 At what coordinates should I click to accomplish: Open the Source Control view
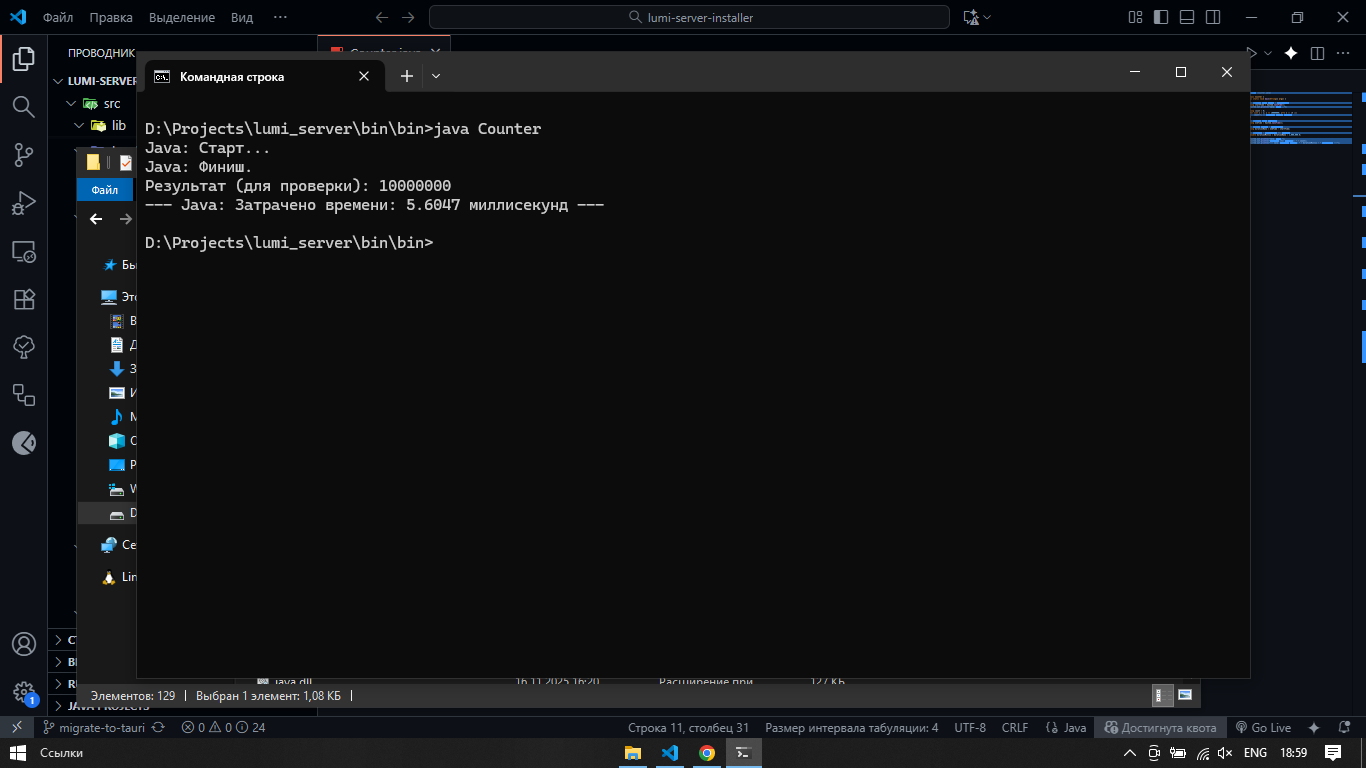[x=23, y=154]
